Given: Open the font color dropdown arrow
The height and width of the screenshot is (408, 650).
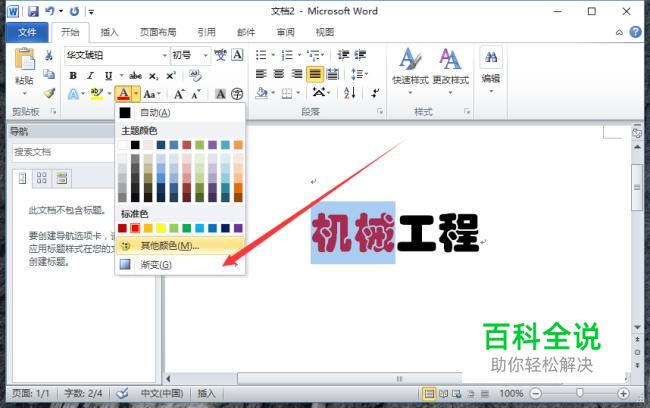Looking at the screenshot, I should pos(136,94).
